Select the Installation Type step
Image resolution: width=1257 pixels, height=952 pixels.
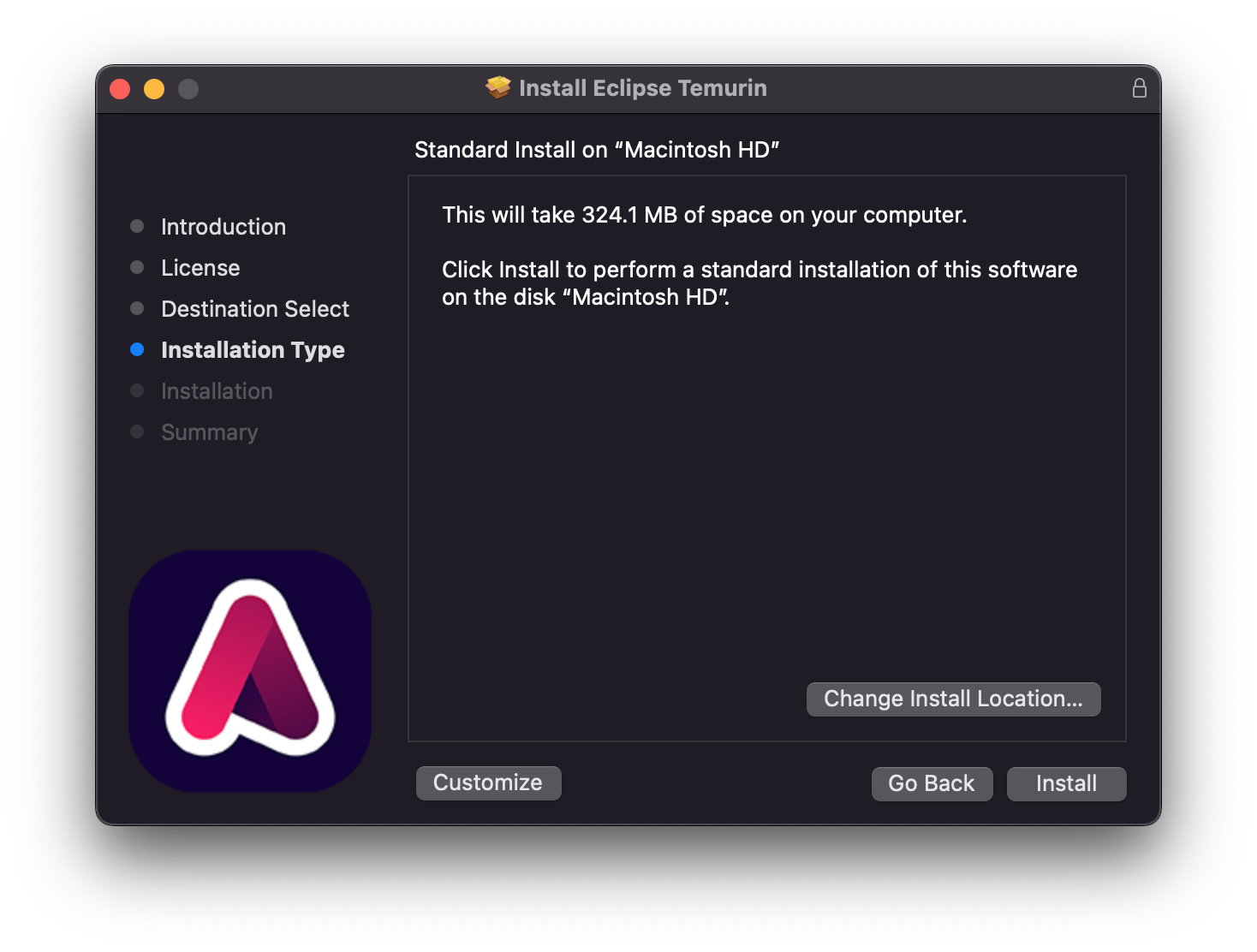pos(253,350)
